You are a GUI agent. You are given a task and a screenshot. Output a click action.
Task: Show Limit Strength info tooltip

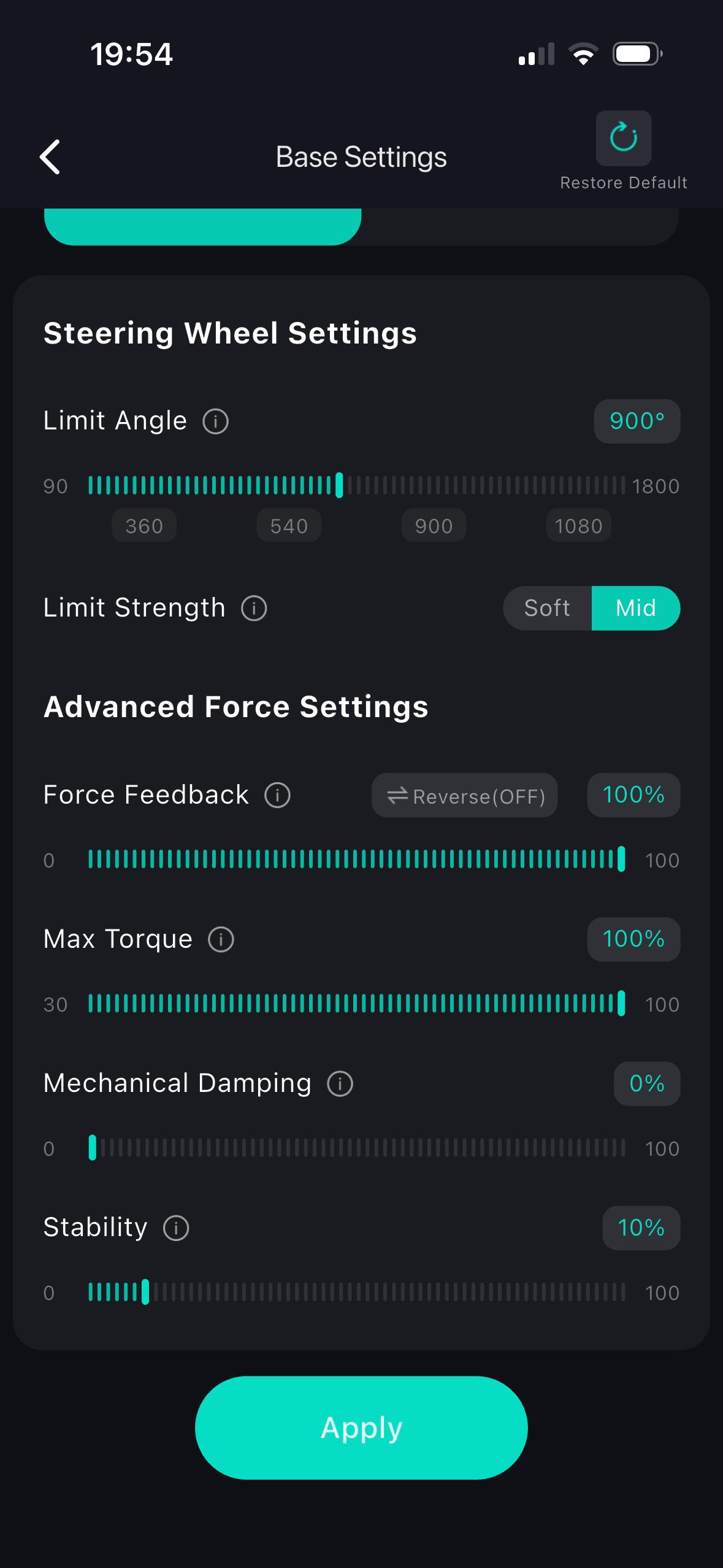[x=254, y=609]
